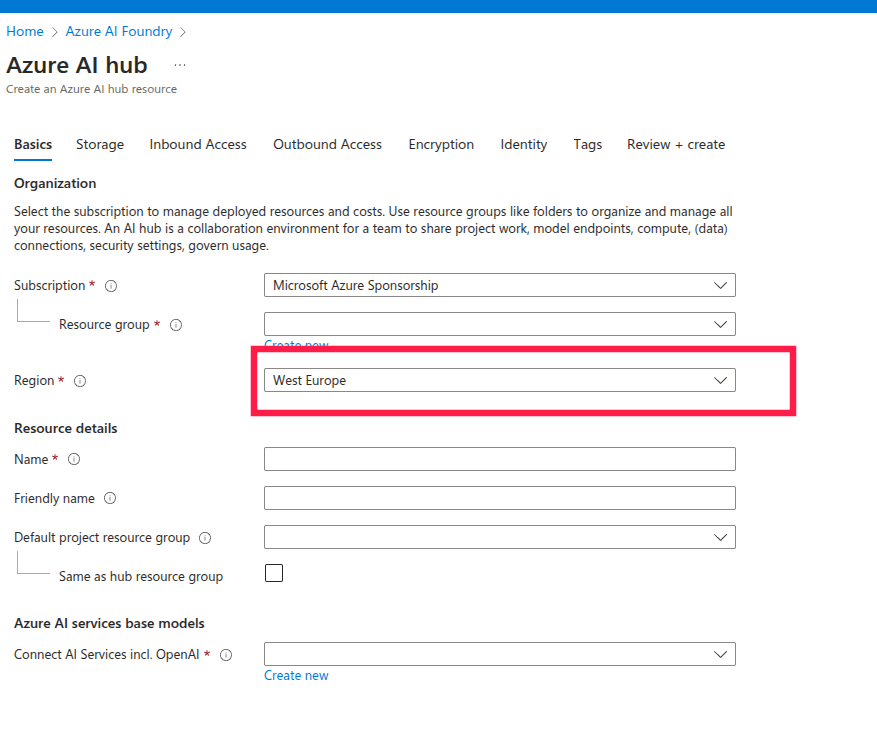Open the Region dropdown showing West Europe

pos(499,380)
